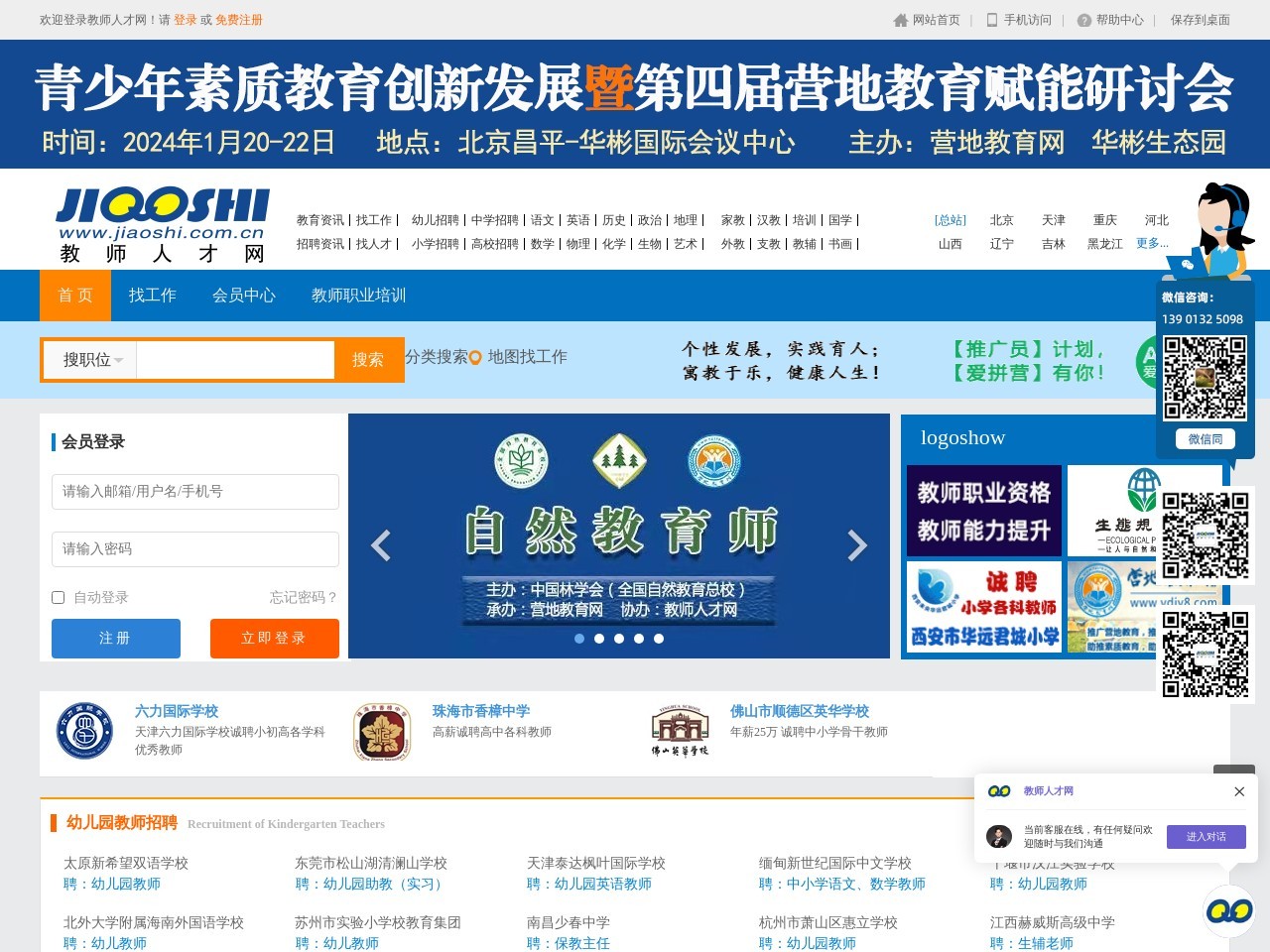Enable the 自动登录 checkbox
The height and width of the screenshot is (952, 1270).
click(x=59, y=597)
